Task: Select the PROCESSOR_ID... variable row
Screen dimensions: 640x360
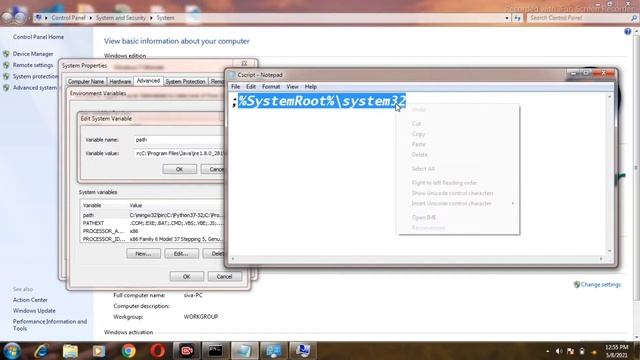Action: coord(153,239)
